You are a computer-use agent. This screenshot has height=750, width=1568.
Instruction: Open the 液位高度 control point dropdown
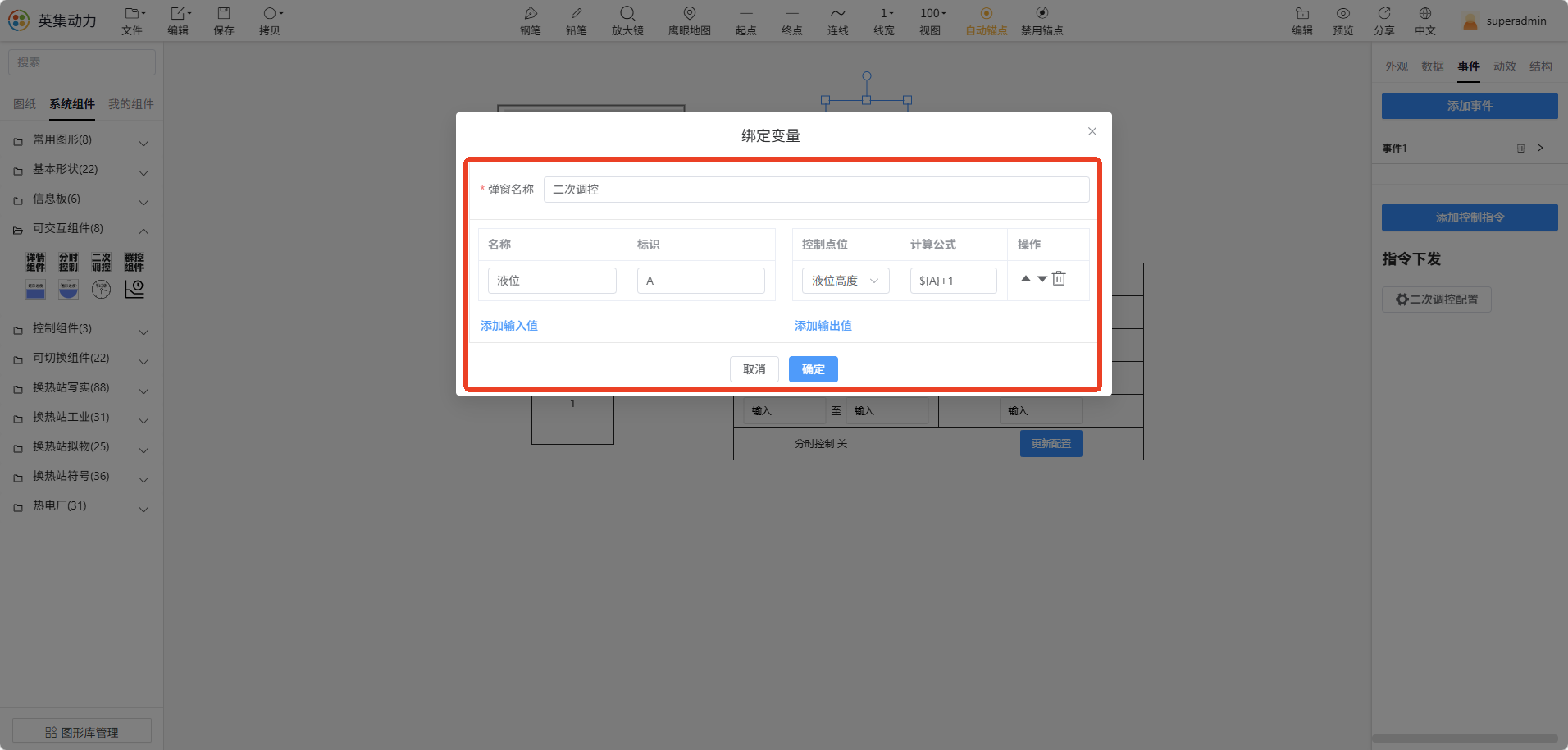[x=846, y=281]
